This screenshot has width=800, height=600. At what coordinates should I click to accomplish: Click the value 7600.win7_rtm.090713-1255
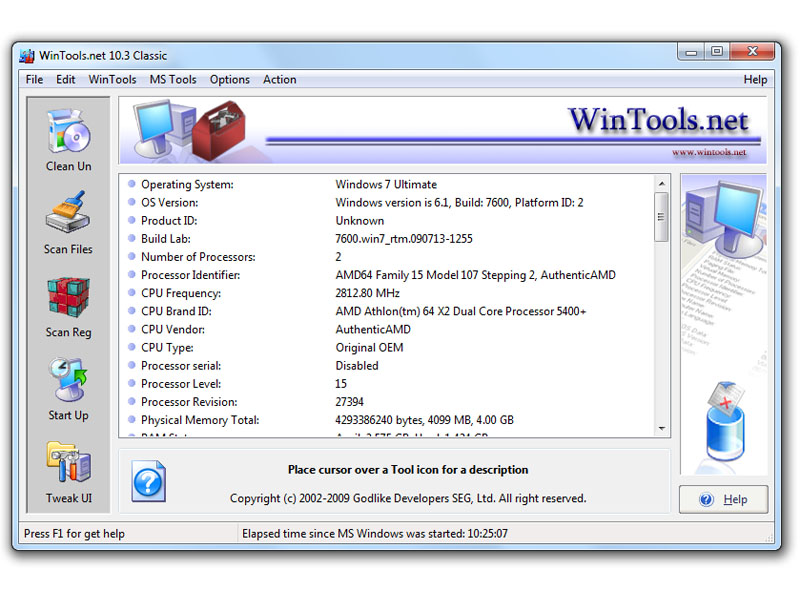coord(404,239)
